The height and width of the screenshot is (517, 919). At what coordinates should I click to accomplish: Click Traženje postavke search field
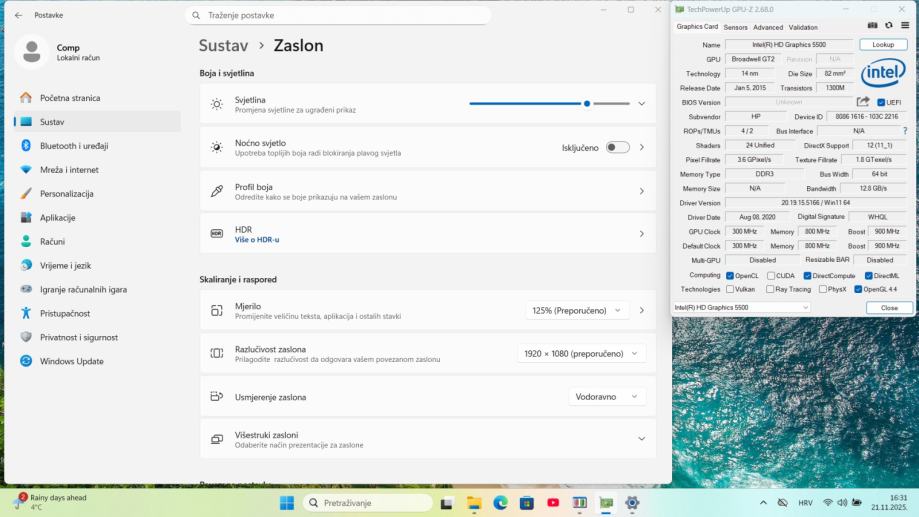tap(339, 15)
